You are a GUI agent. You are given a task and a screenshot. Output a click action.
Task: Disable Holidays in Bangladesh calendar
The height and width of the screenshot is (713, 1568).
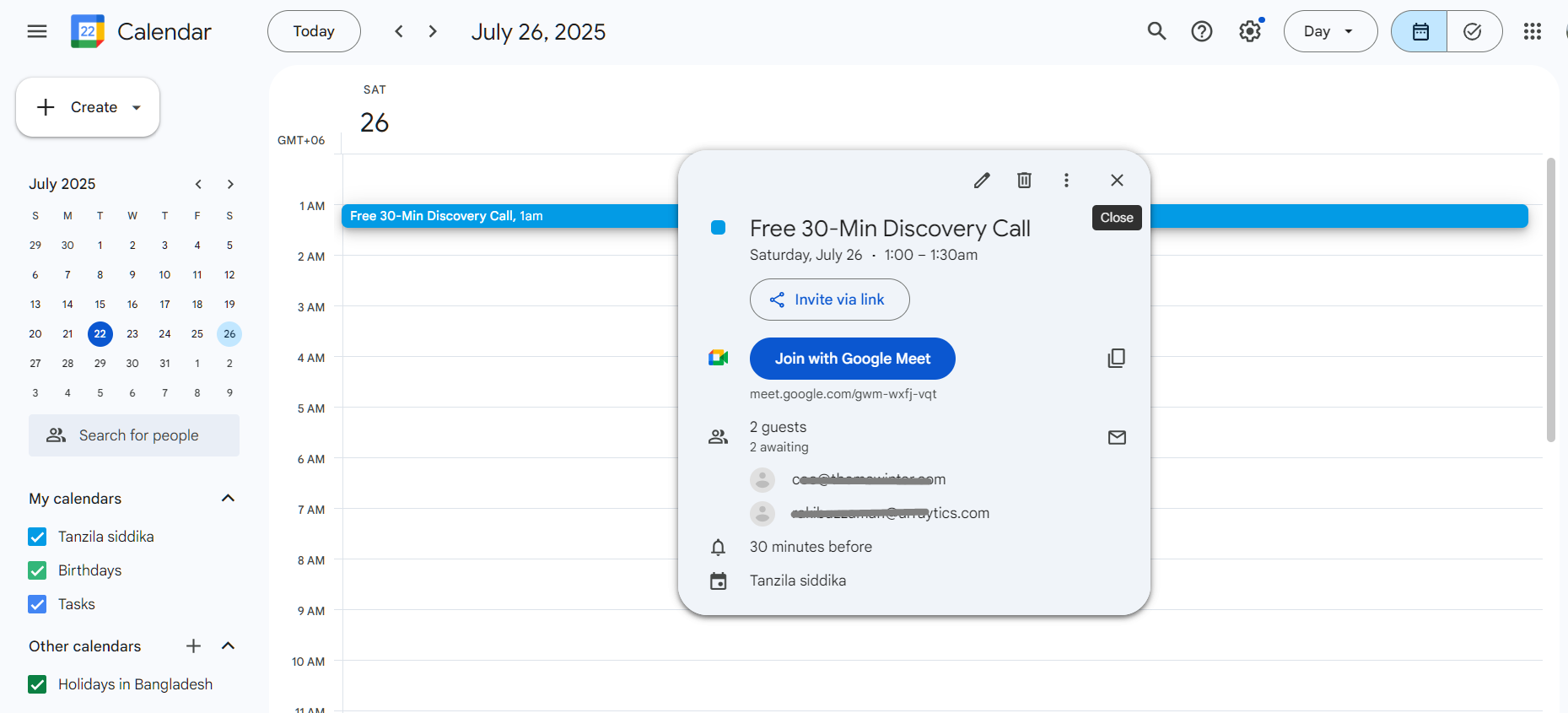38,684
